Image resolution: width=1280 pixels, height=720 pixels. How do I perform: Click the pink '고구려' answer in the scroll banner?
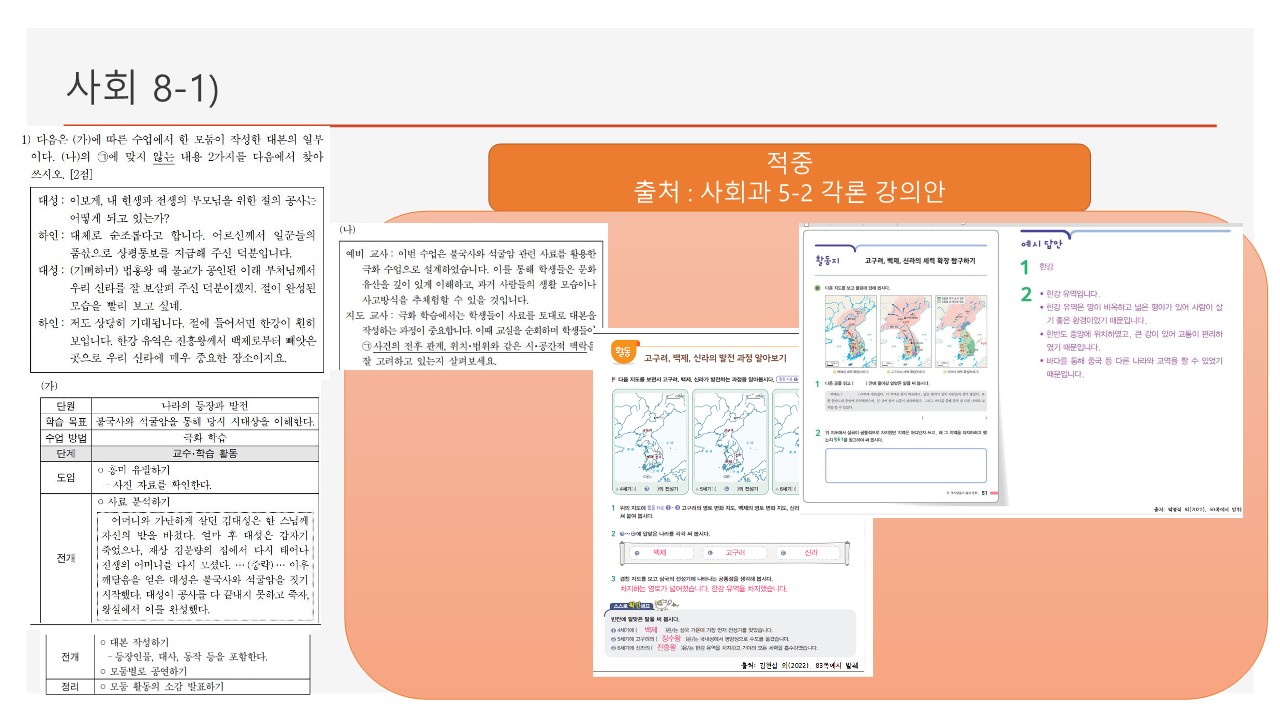click(734, 552)
